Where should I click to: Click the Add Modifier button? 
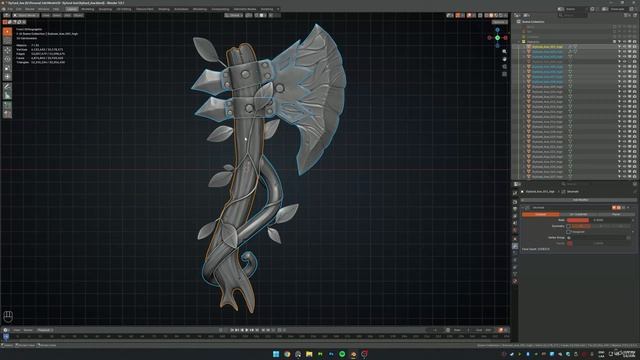point(580,200)
